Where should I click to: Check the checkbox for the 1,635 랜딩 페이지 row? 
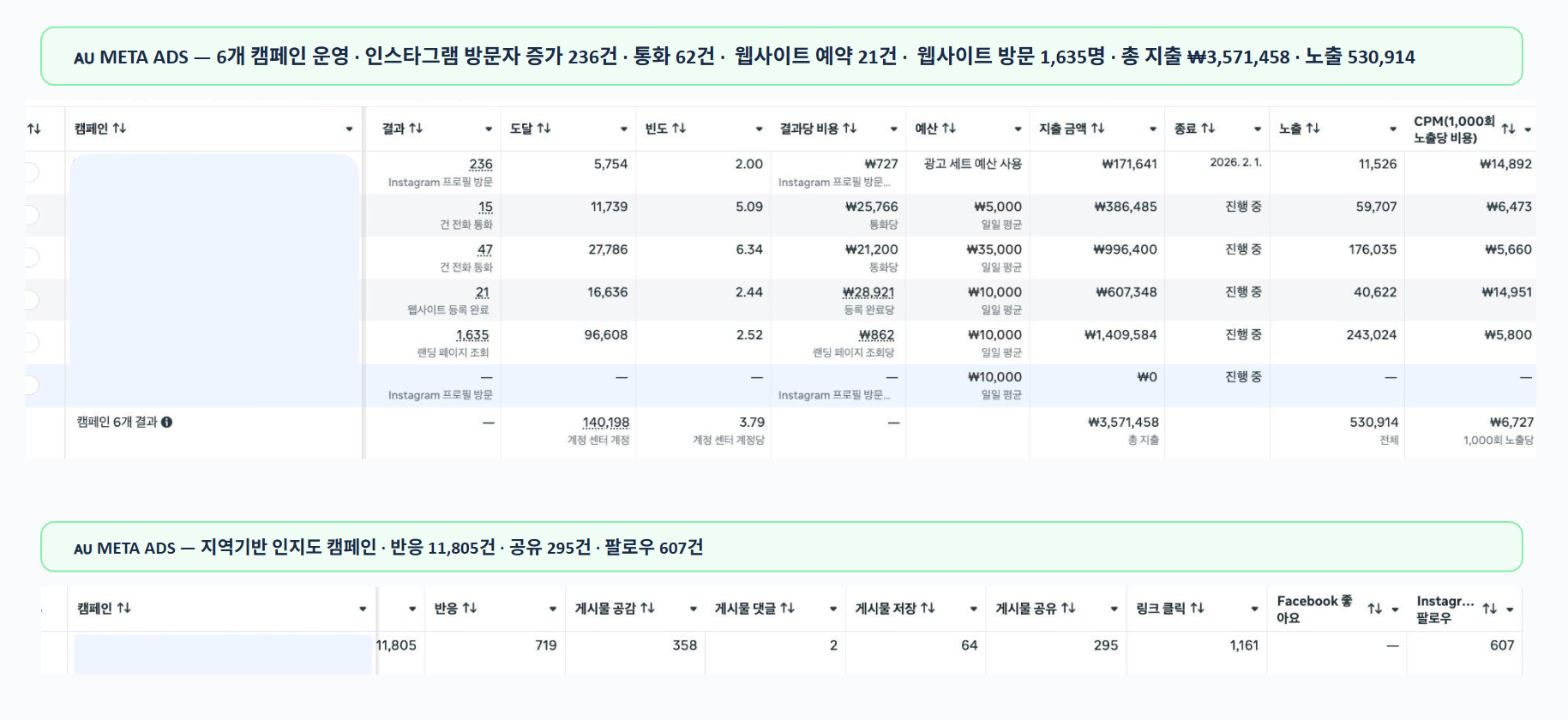[x=31, y=343]
